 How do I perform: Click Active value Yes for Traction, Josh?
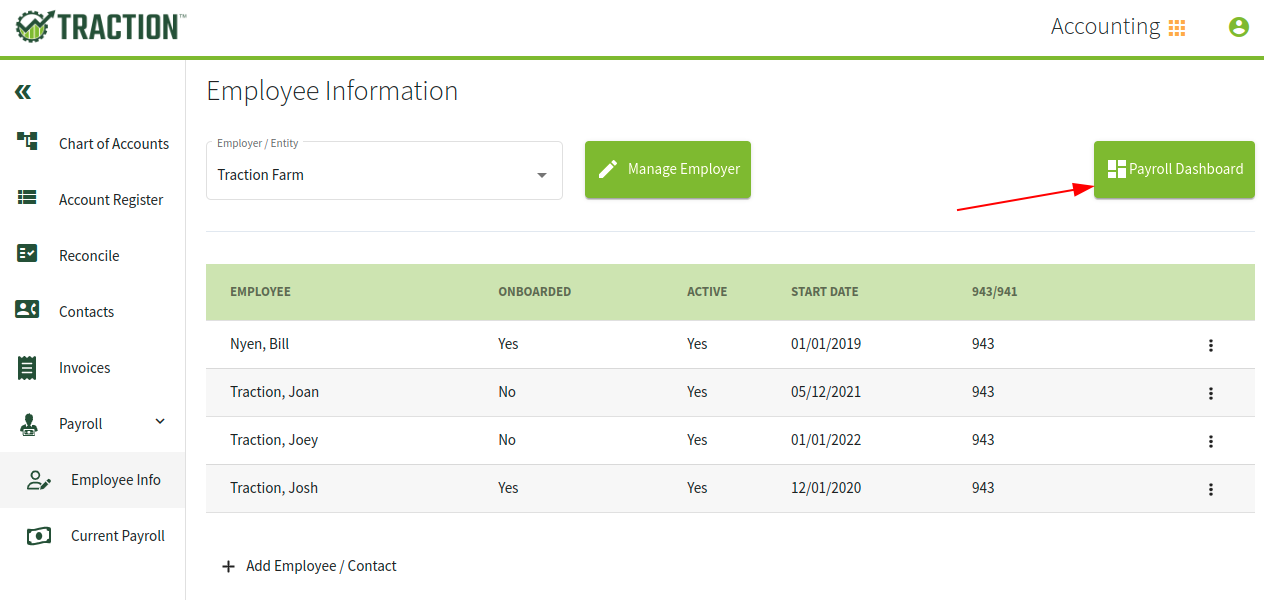click(x=697, y=488)
